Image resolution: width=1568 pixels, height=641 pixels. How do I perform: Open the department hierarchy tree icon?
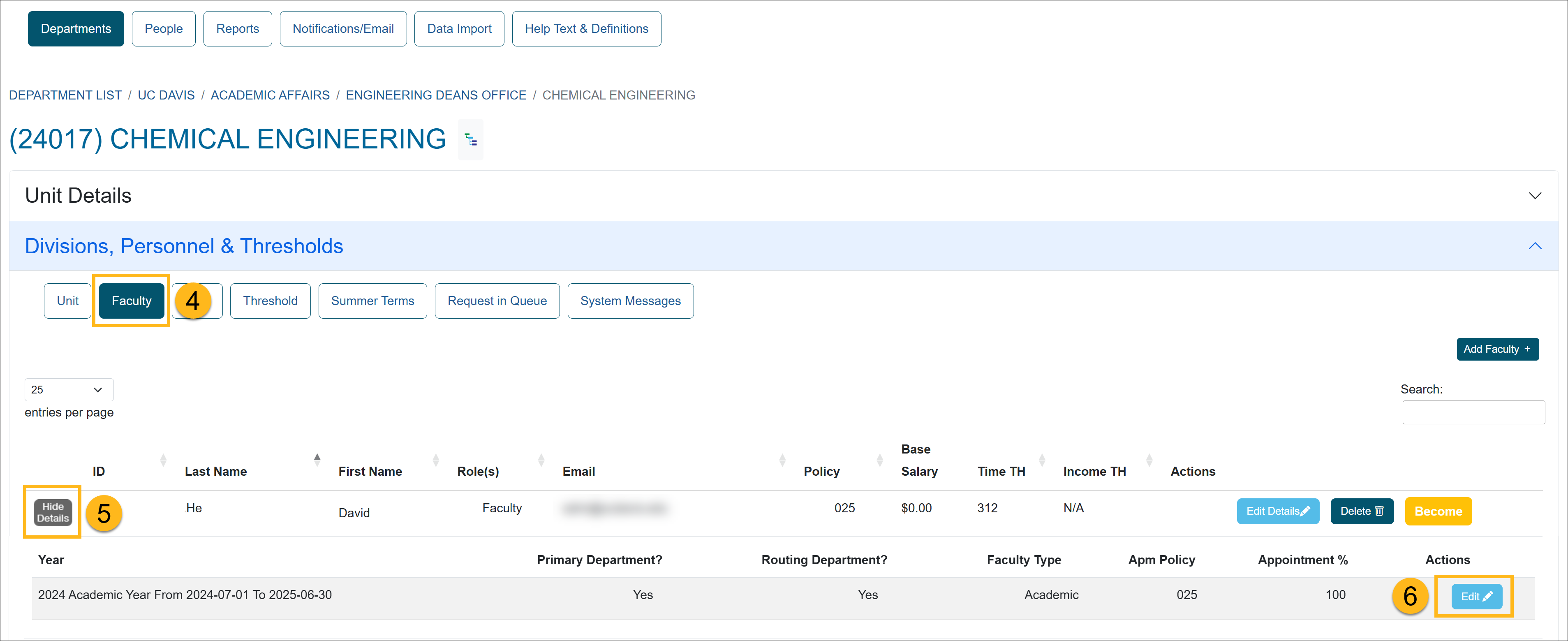point(470,140)
